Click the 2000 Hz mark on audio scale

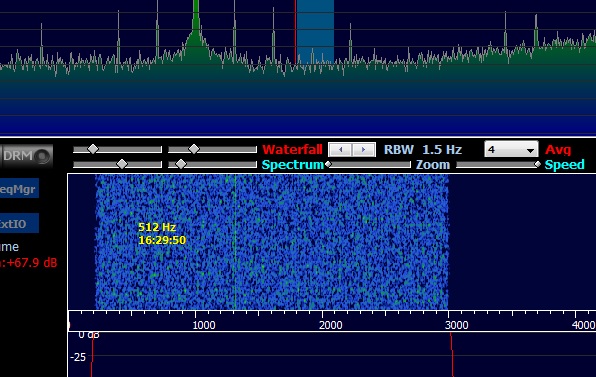click(331, 325)
